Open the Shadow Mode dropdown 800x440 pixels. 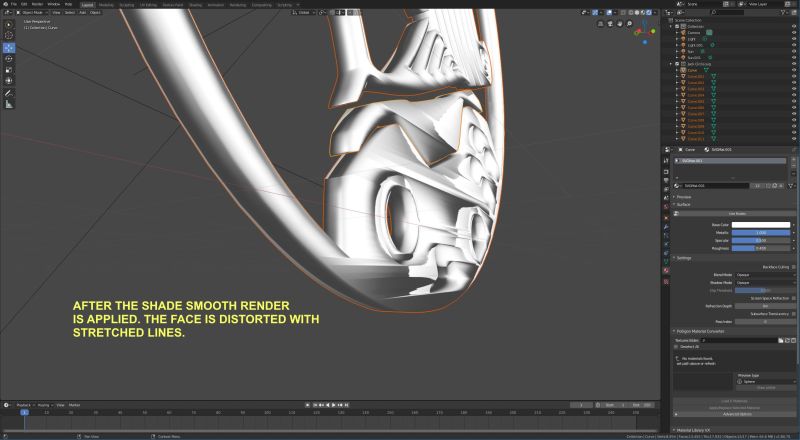pos(764,282)
